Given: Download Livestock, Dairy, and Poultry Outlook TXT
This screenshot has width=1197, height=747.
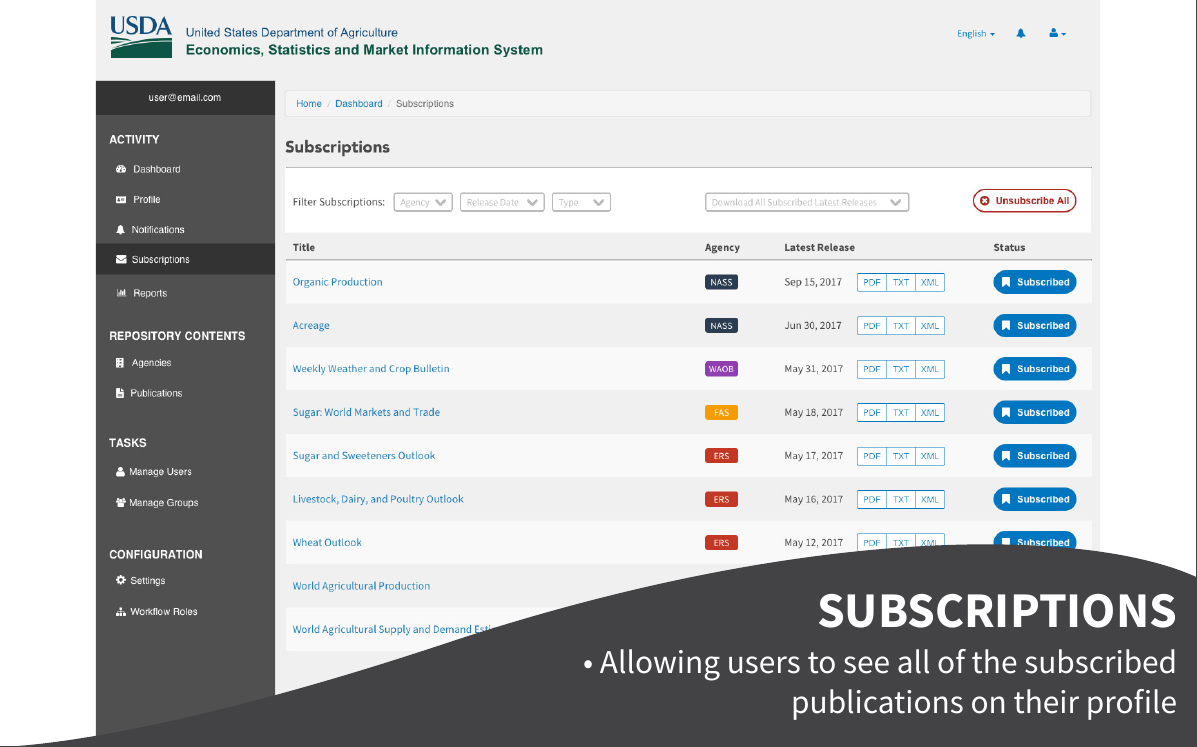Looking at the screenshot, I should tap(901, 500).
